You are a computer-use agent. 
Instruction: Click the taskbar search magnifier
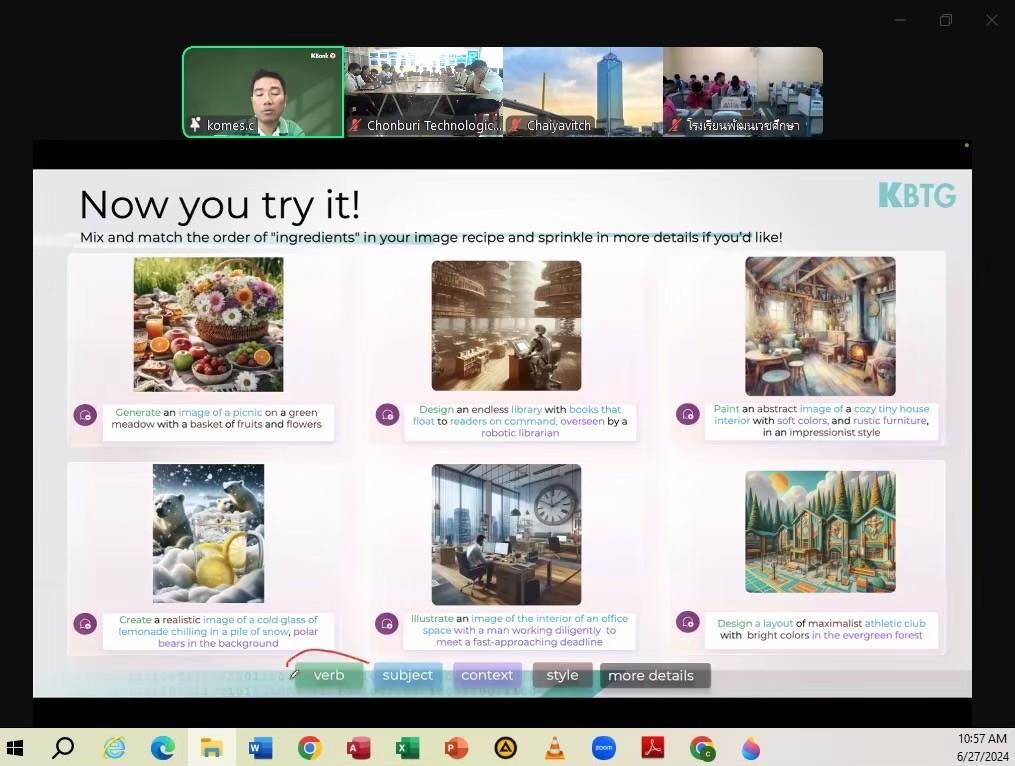pos(63,748)
